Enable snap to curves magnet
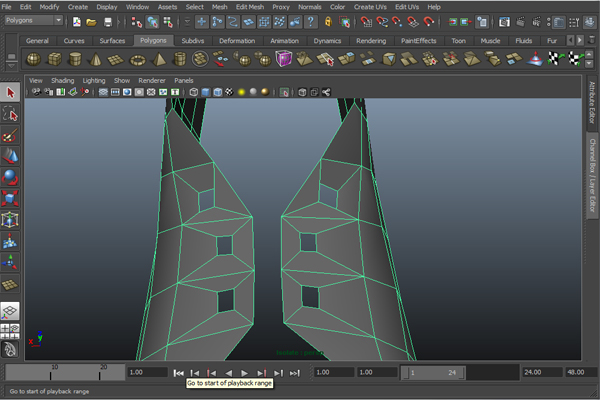 tap(382, 22)
